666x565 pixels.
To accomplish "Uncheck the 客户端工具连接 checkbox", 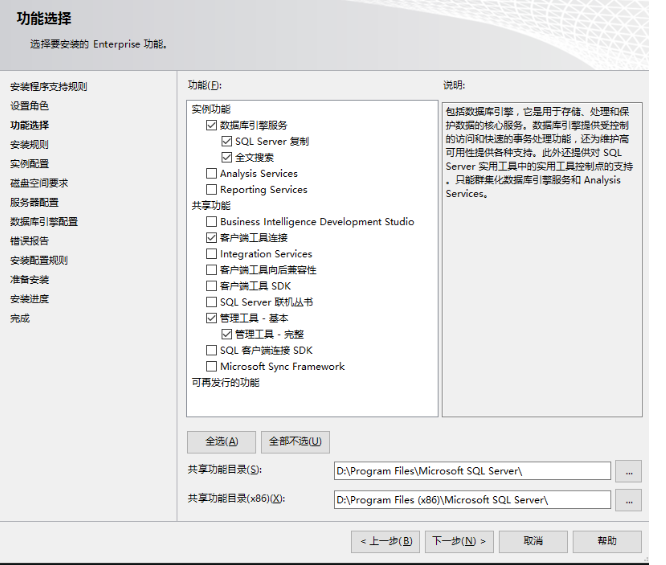I will point(211,238).
